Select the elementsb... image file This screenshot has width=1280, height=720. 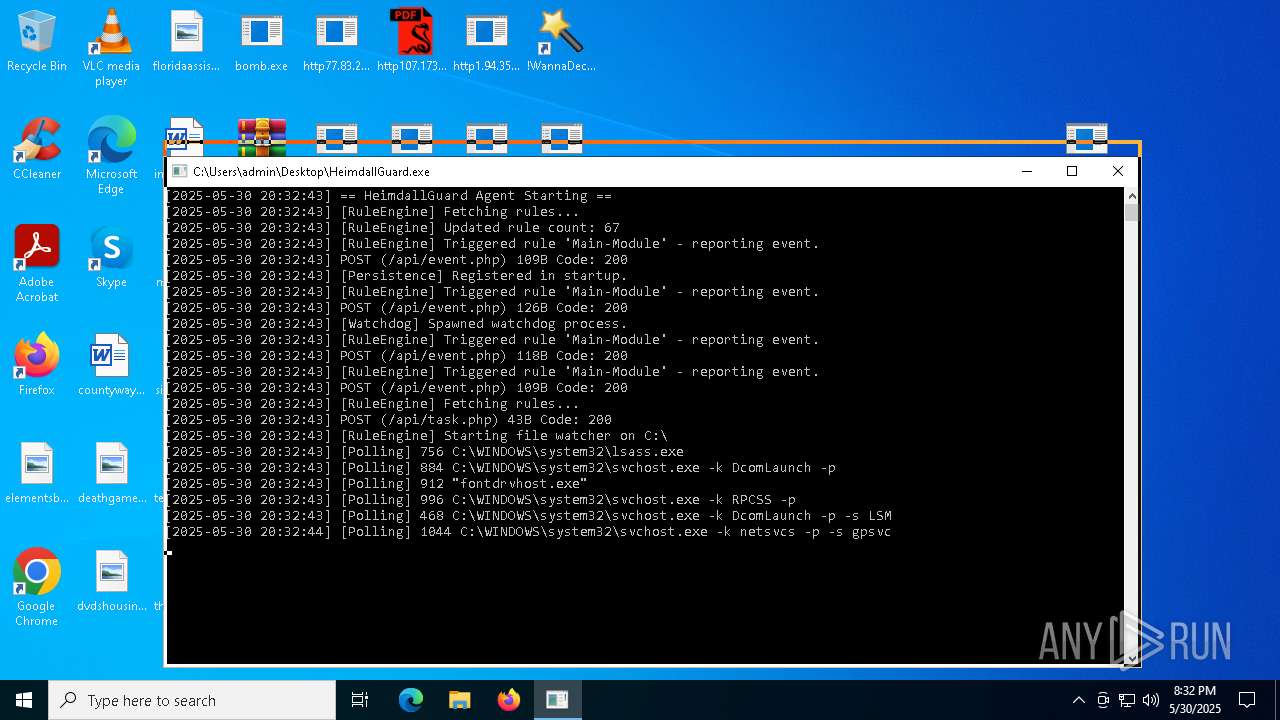coord(37,473)
